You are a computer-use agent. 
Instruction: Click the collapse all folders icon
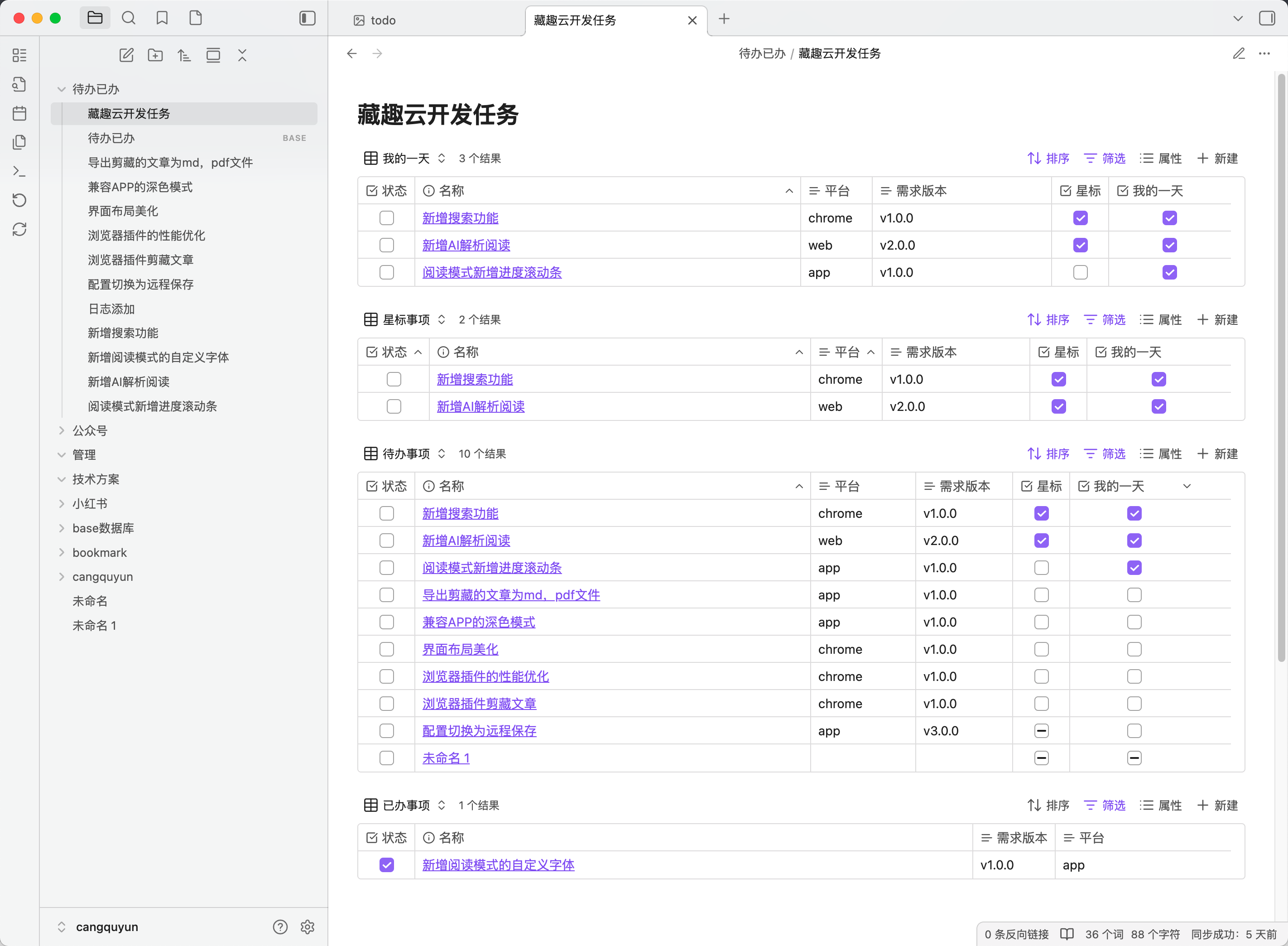pyautogui.click(x=242, y=56)
